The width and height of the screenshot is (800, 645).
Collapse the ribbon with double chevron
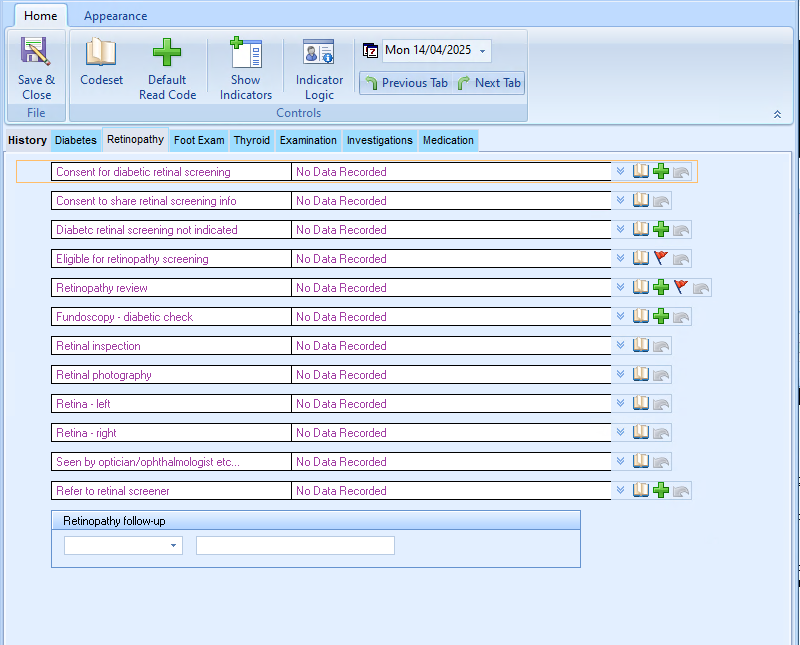[777, 114]
